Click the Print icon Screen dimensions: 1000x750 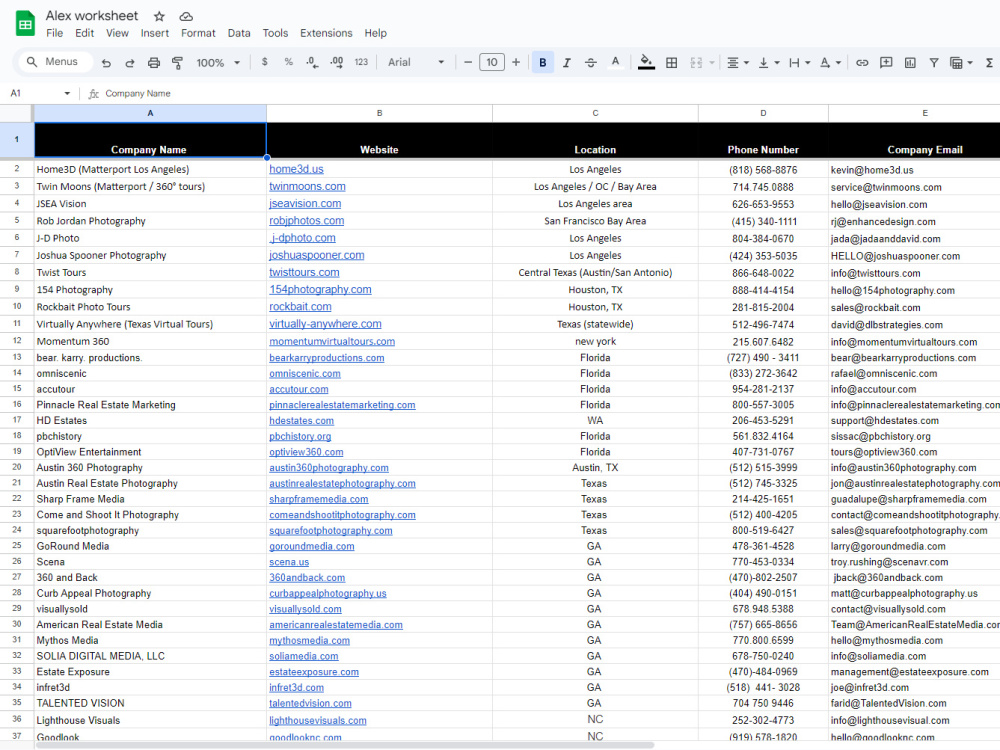154,62
